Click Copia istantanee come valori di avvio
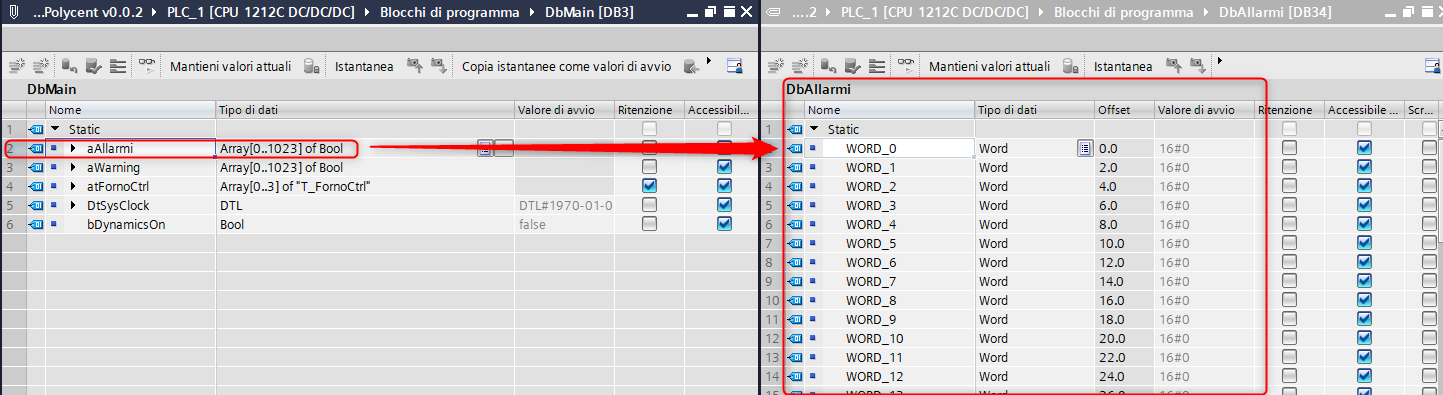This screenshot has height=395, width=1443. [566, 66]
